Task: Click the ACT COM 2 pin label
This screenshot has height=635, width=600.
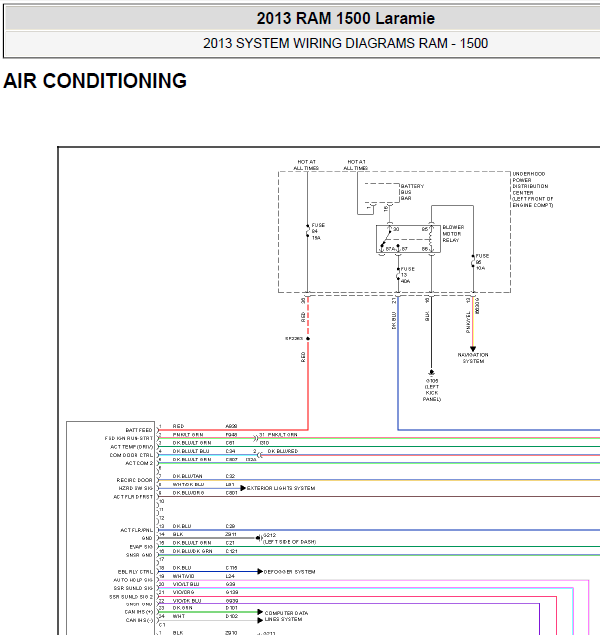Action: coord(139,463)
